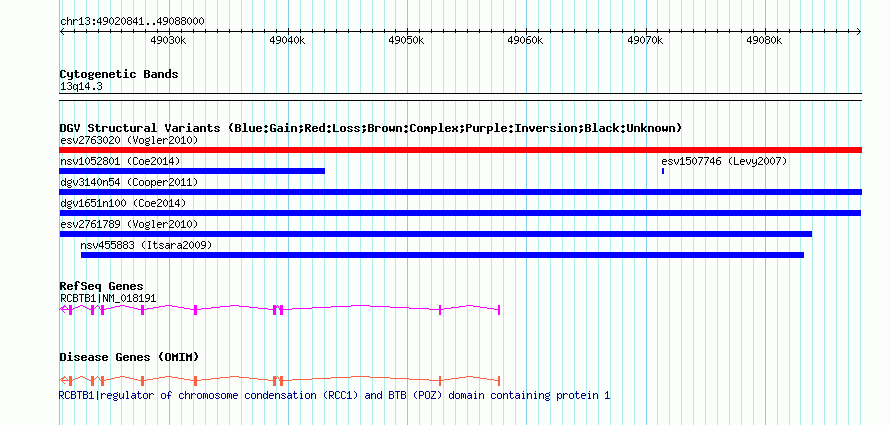Click the 49030k ruler tick label
This screenshot has height=425, width=890.
click(169, 40)
